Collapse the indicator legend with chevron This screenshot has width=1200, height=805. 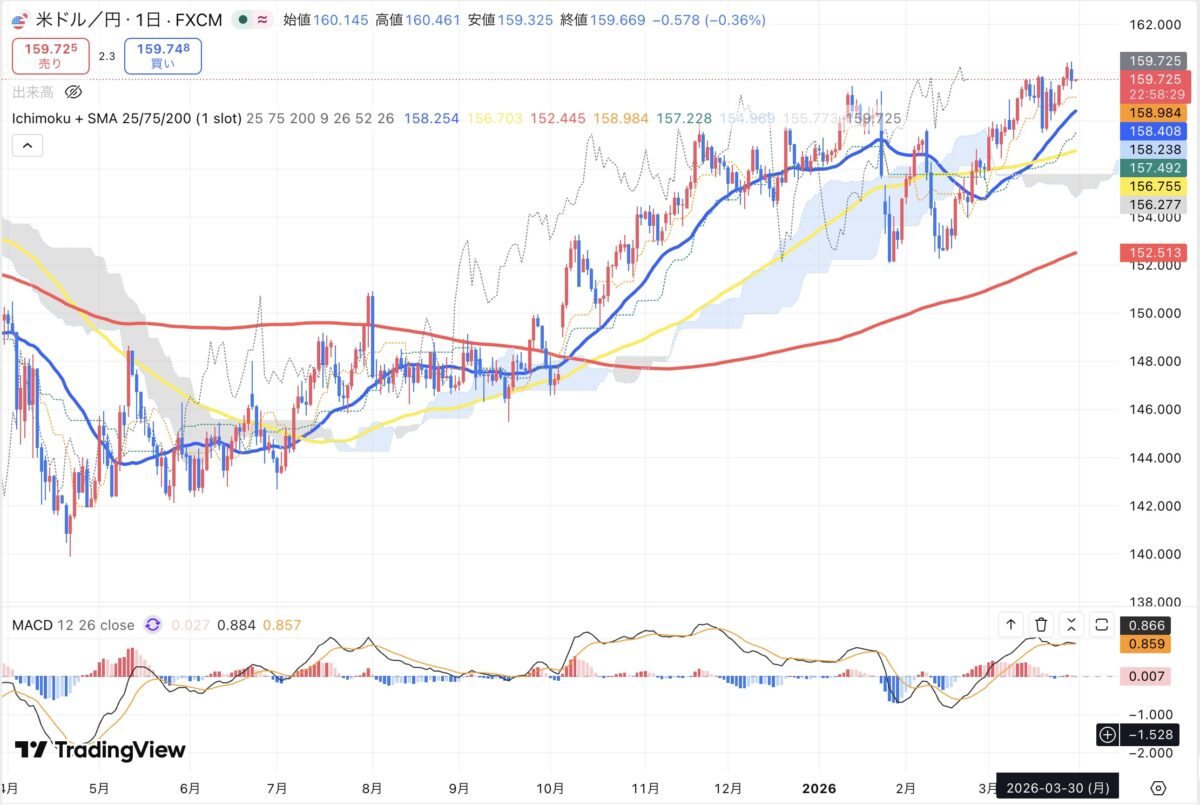[27, 146]
